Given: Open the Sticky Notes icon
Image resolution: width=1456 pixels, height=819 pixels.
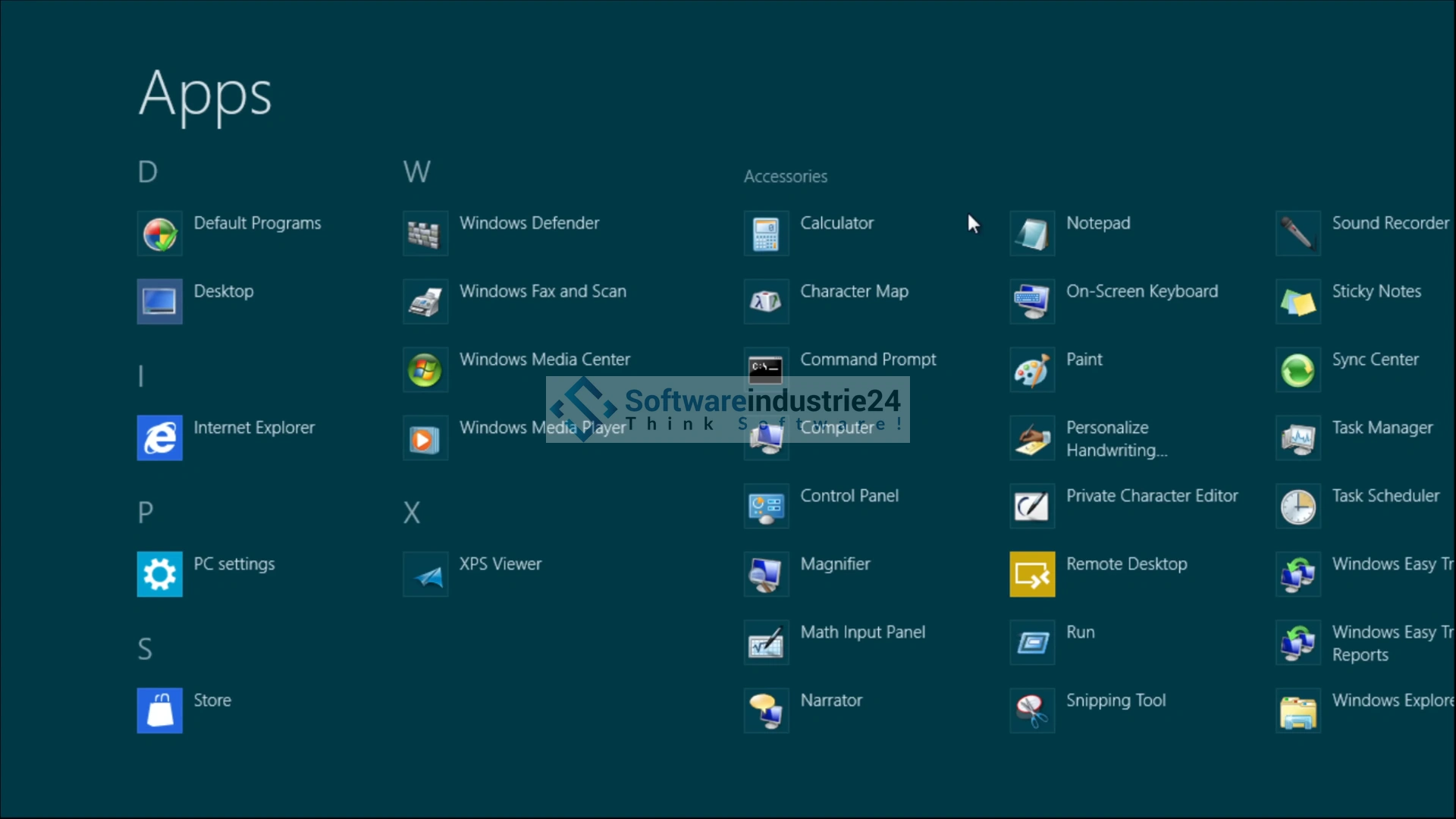Looking at the screenshot, I should pos(1298,302).
